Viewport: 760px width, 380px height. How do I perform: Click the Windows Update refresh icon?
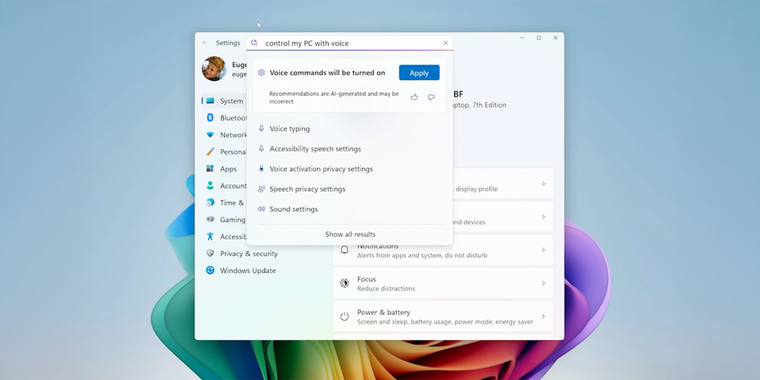coord(210,270)
